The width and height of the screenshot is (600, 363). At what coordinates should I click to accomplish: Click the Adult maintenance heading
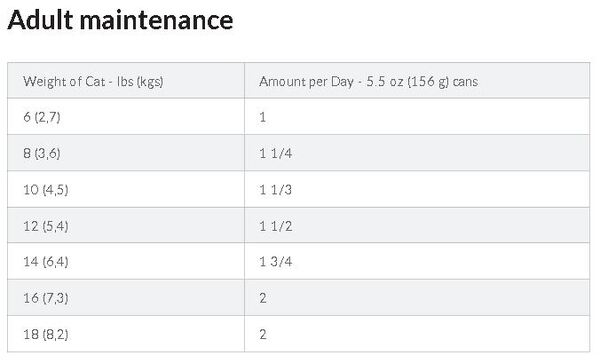(121, 20)
